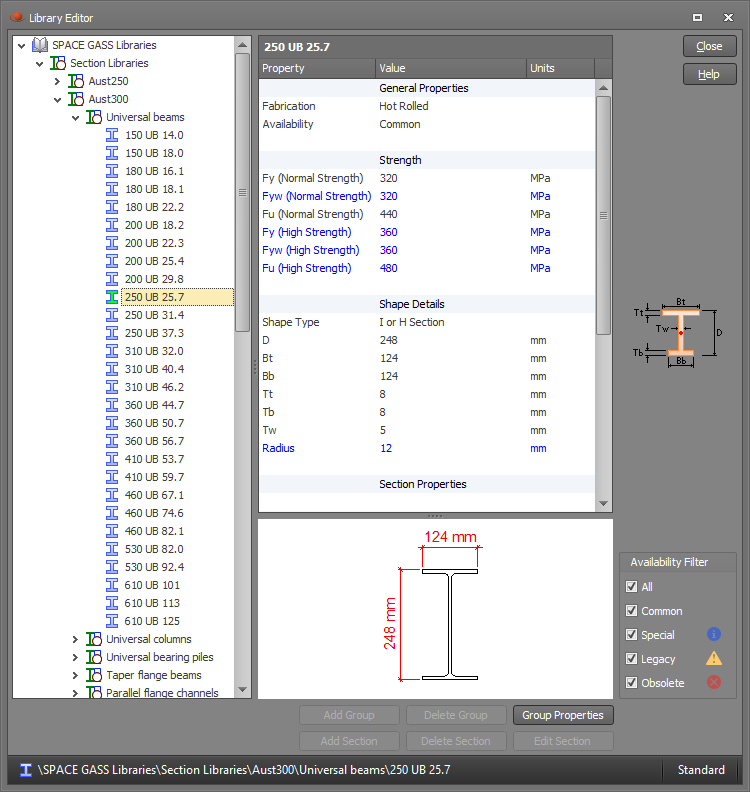Image resolution: width=750 pixels, height=792 pixels.
Task: Click the yellow warning icon beside Legacy
Action: pyautogui.click(x=714, y=658)
